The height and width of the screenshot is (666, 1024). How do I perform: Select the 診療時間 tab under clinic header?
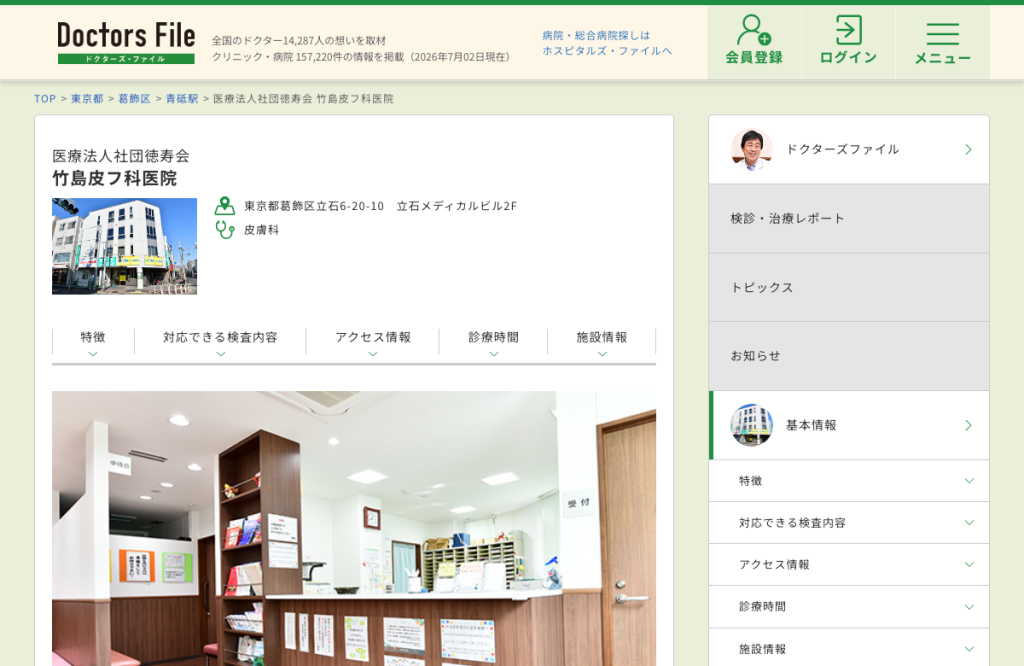point(494,343)
